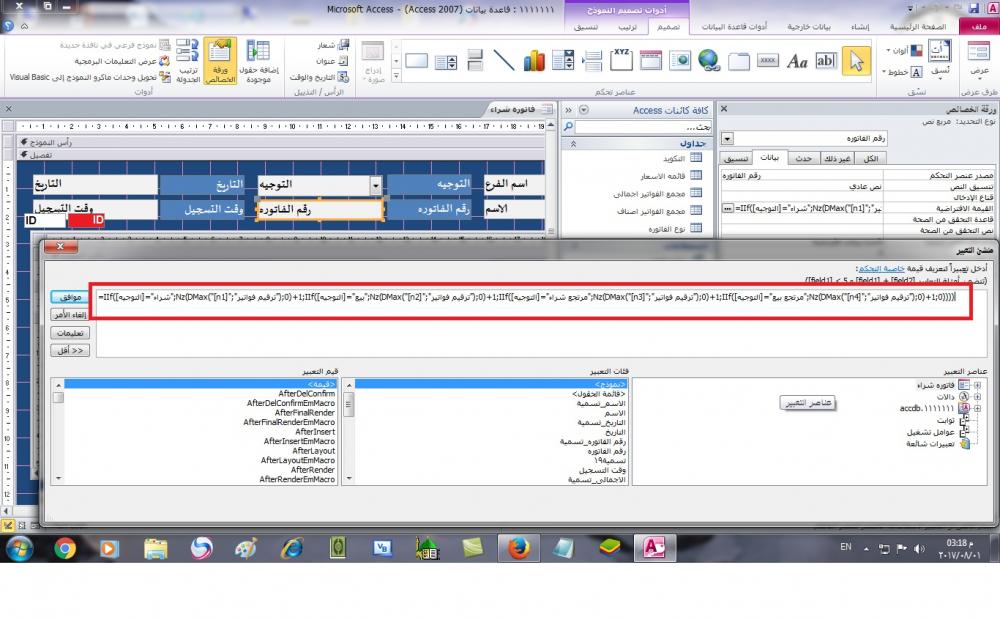1000x620 pixels.
Task: Save via Quick Access floppy icon
Action: click(x=973, y=8)
